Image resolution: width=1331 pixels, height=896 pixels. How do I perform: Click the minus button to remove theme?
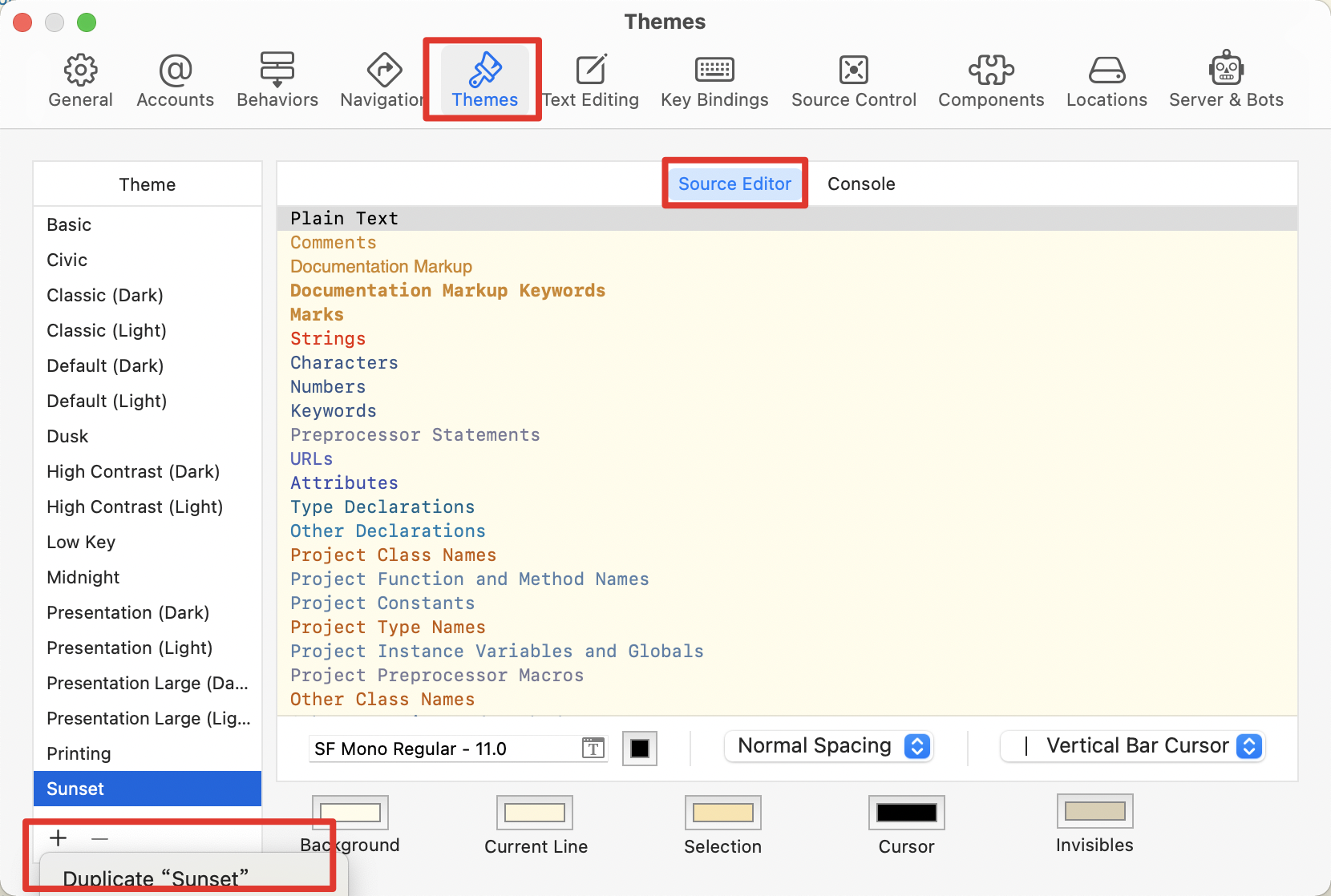99,838
